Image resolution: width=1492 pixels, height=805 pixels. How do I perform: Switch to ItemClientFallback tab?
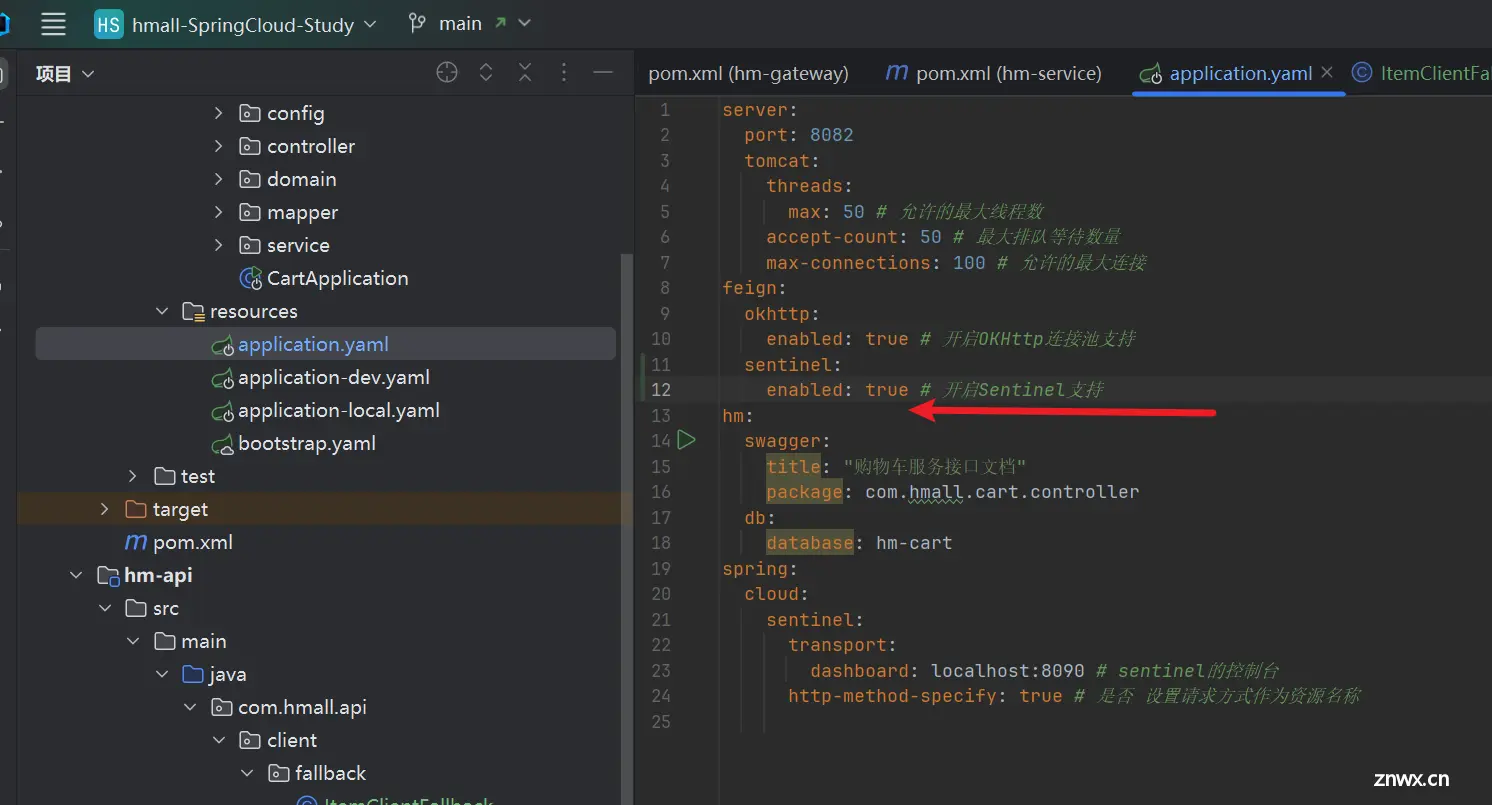coord(1421,73)
